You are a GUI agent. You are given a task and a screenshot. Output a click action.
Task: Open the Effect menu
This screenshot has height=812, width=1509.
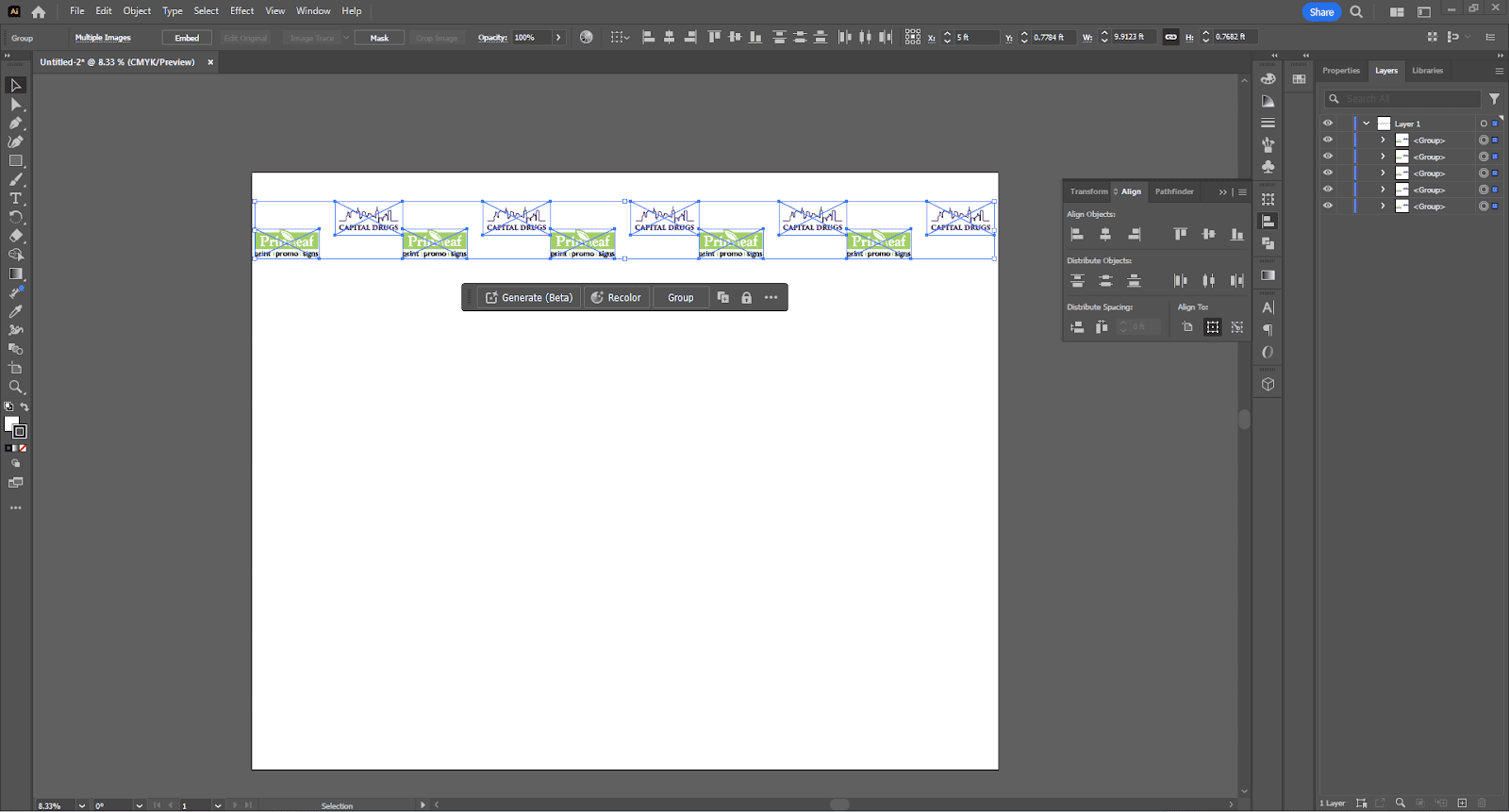point(242,11)
